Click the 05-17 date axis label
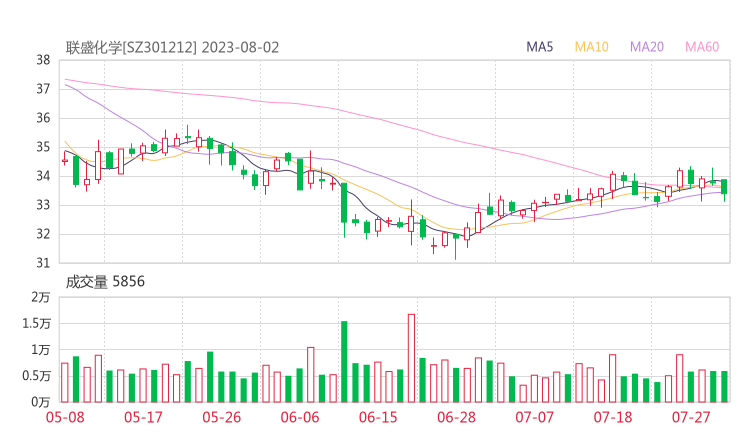This screenshot has height=440, width=740. tap(143, 417)
